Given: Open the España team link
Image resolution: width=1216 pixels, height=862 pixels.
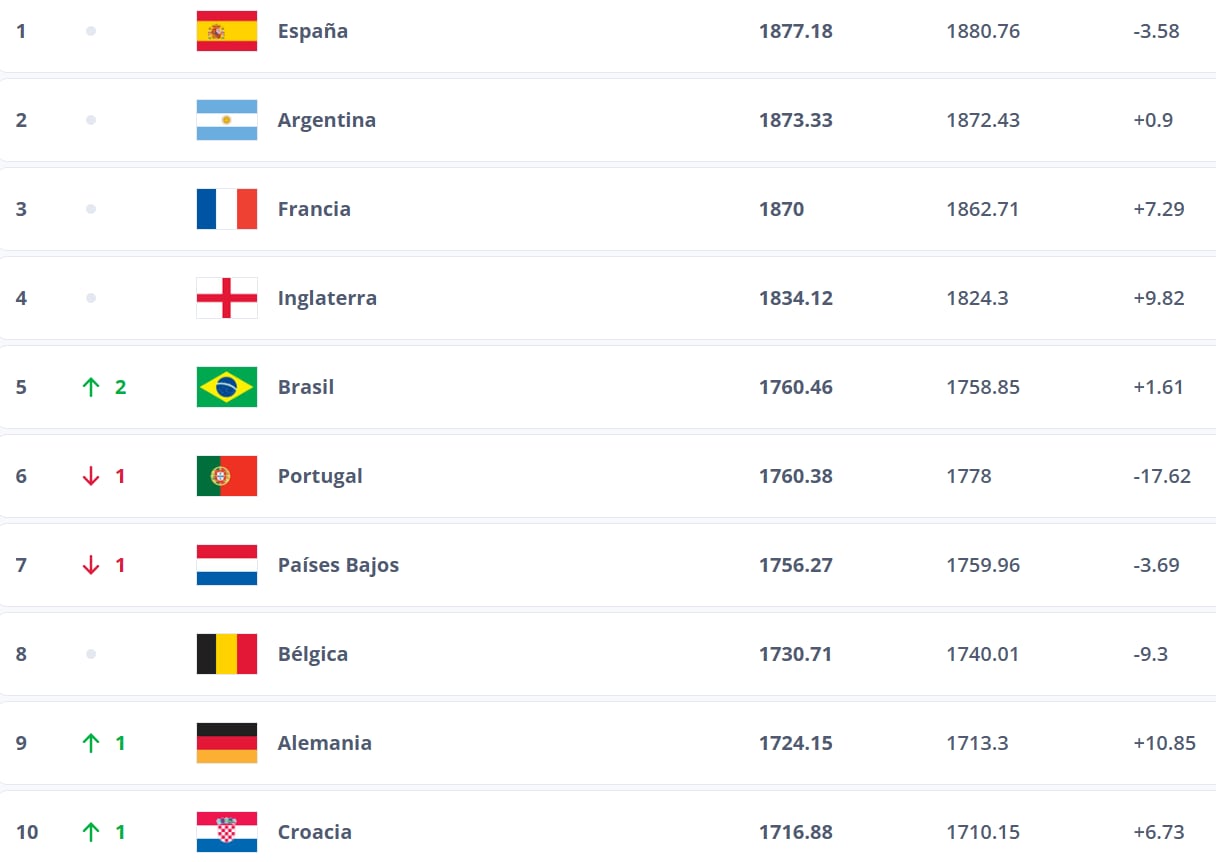Looking at the screenshot, I should point(313,31).
